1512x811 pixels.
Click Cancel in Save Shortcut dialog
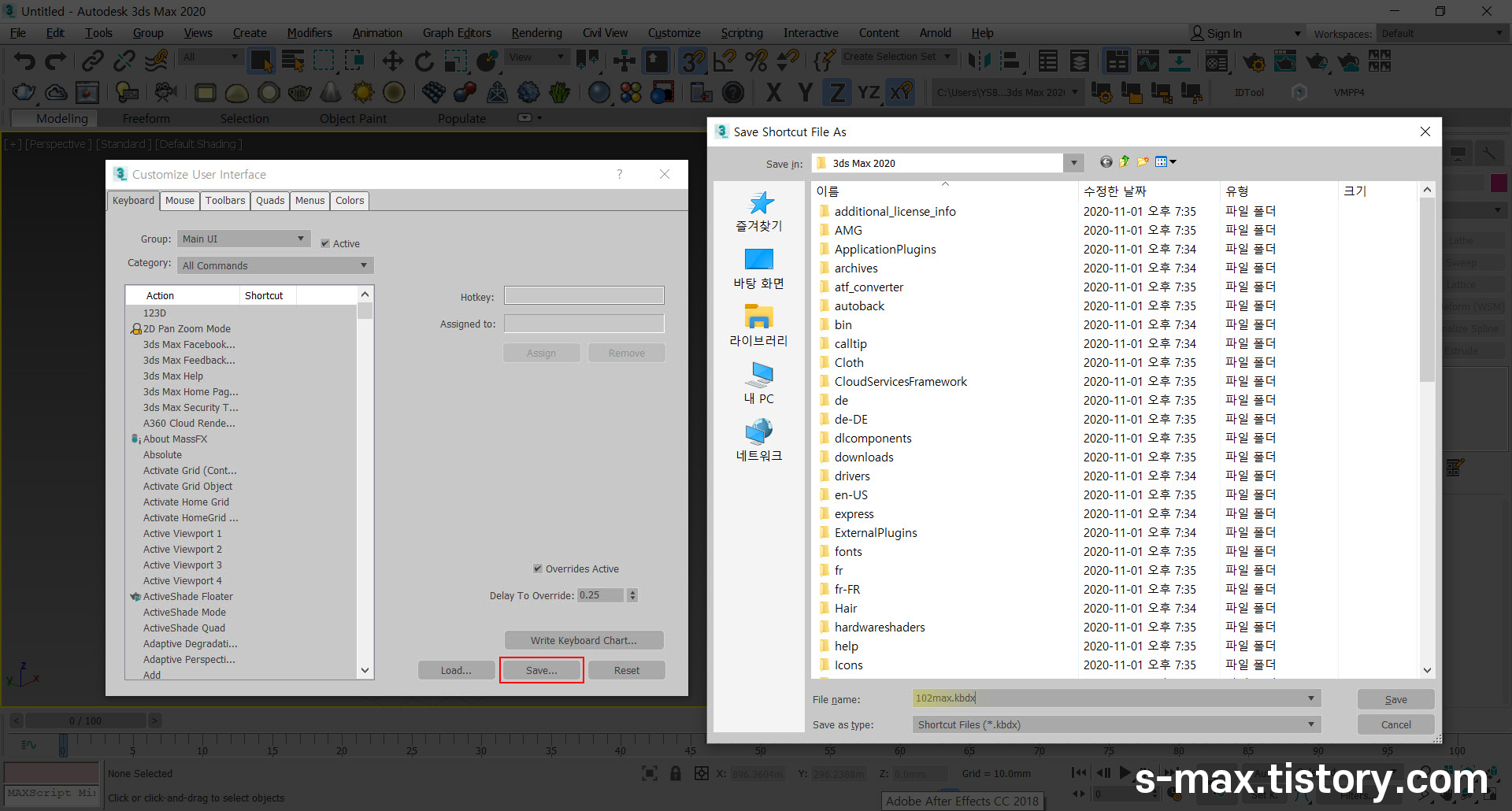coord(1395,724)
